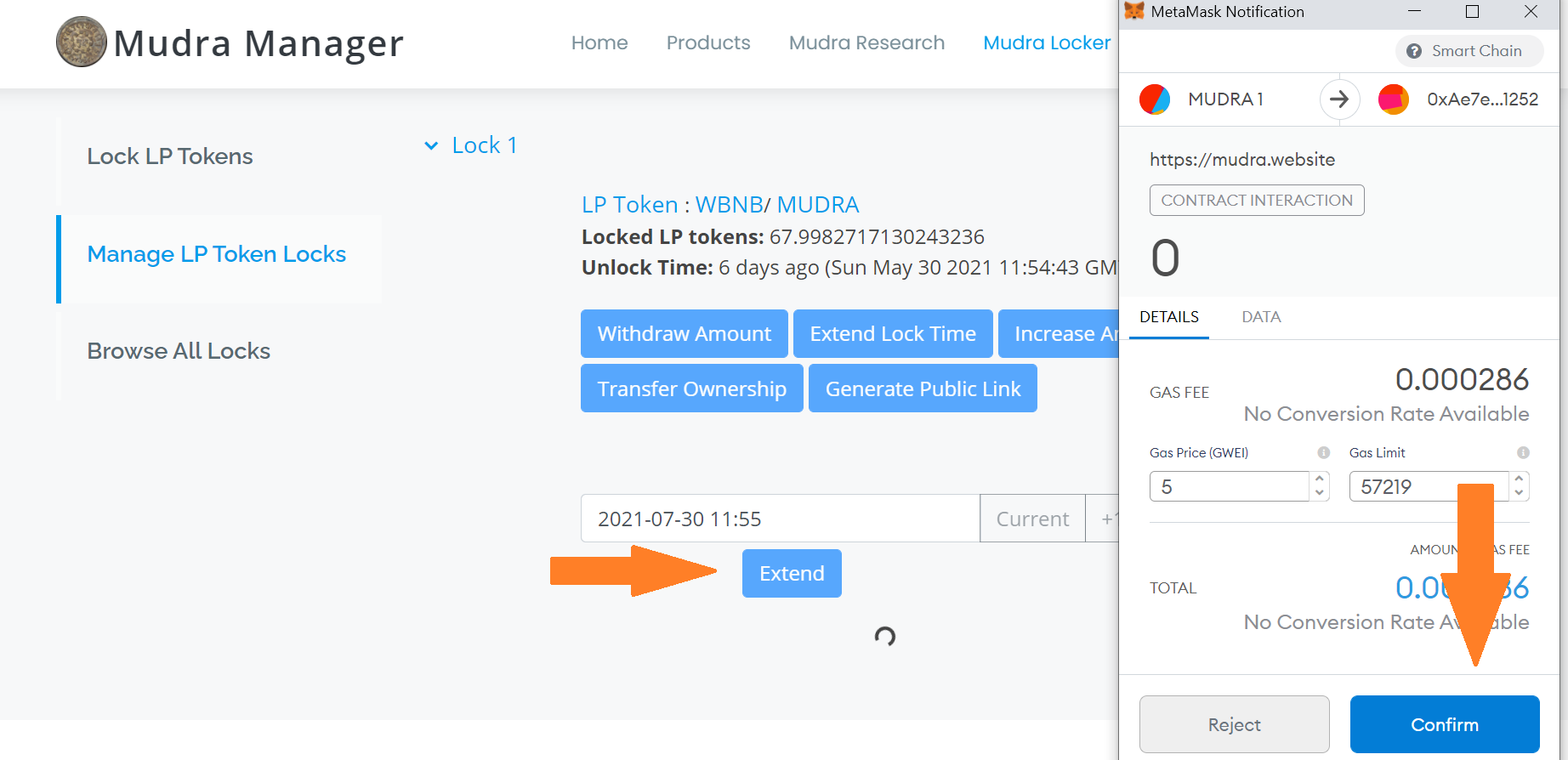Select Browse All Locks in sidebar
The height and width of the screenshot is (760, 1568).
pyautogui.click(x=179, y=351)
